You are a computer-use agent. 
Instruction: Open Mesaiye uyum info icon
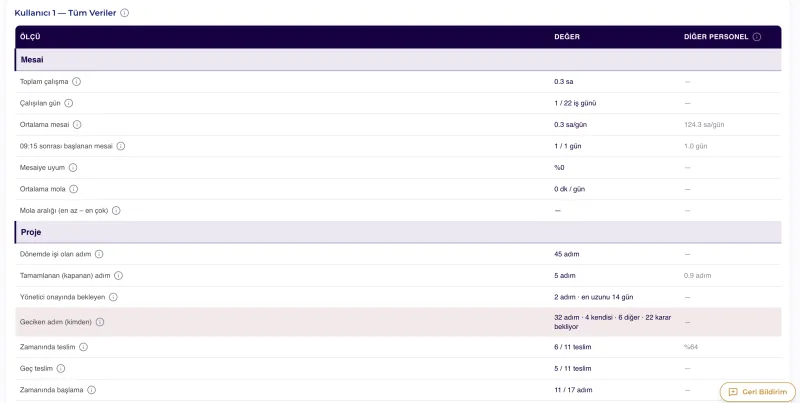coord(73,167)
